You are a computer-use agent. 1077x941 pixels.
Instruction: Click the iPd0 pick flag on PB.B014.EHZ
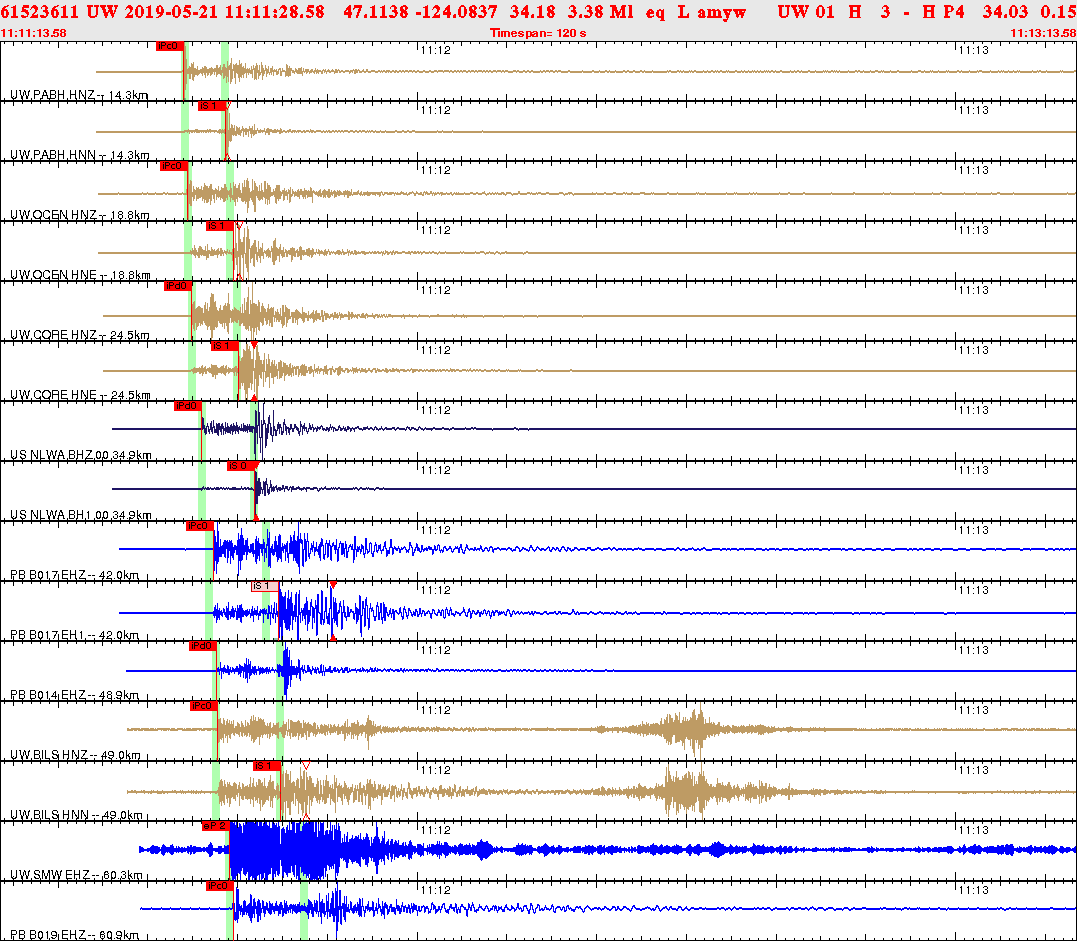click(203, 646)
